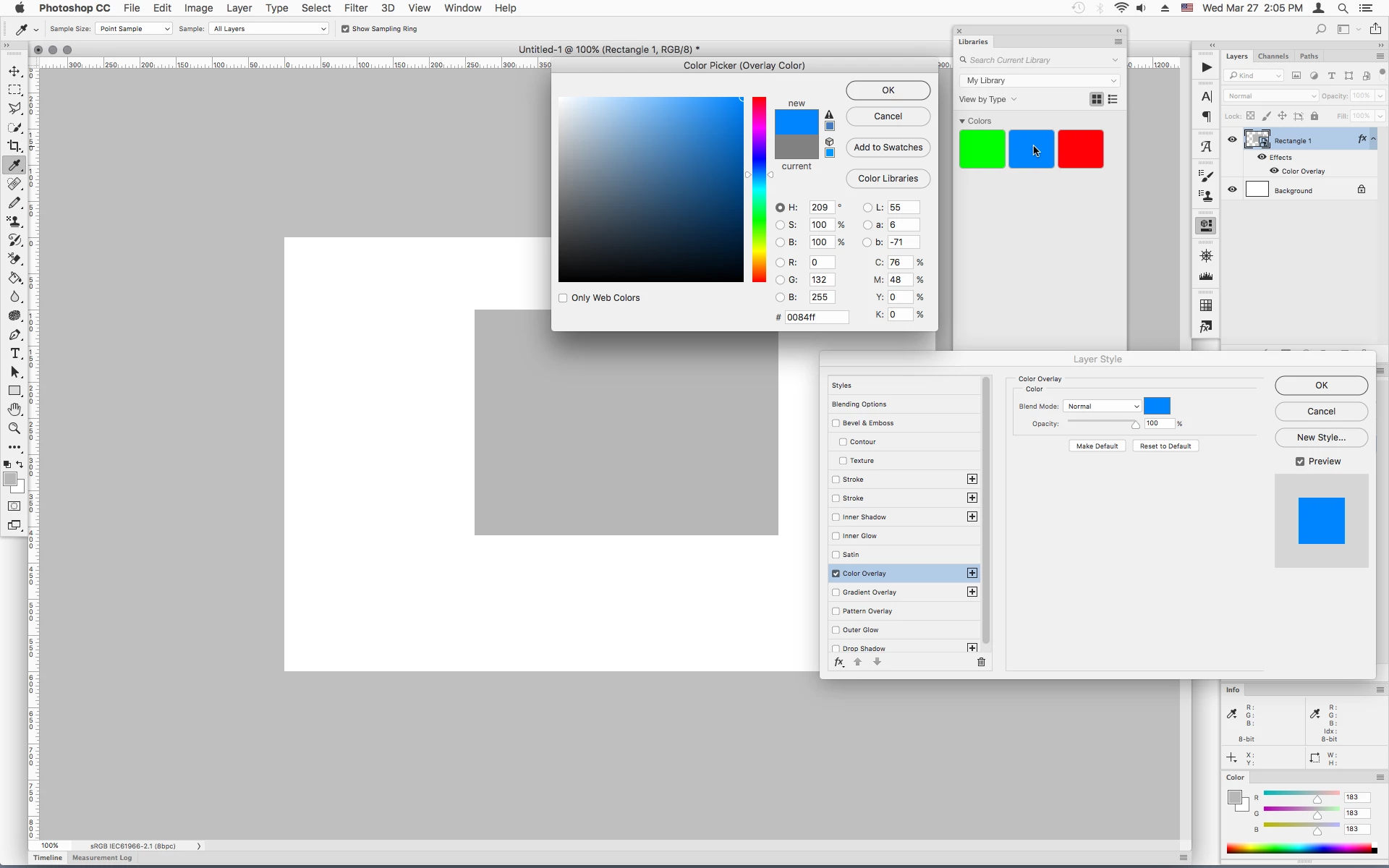Viewport: 1389px width, 868px height.
Task: Open the Sample Size dropdown
Action: 134,29
